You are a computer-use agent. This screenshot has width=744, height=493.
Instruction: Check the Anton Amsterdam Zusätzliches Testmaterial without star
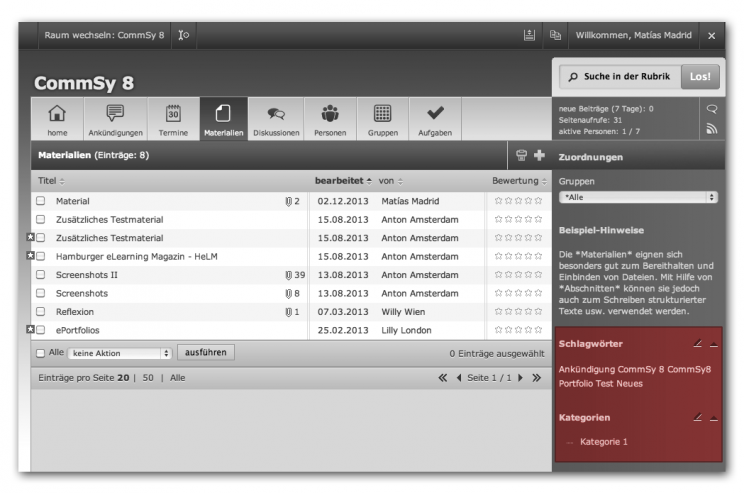pyautogui.click(x=41, y=219)
